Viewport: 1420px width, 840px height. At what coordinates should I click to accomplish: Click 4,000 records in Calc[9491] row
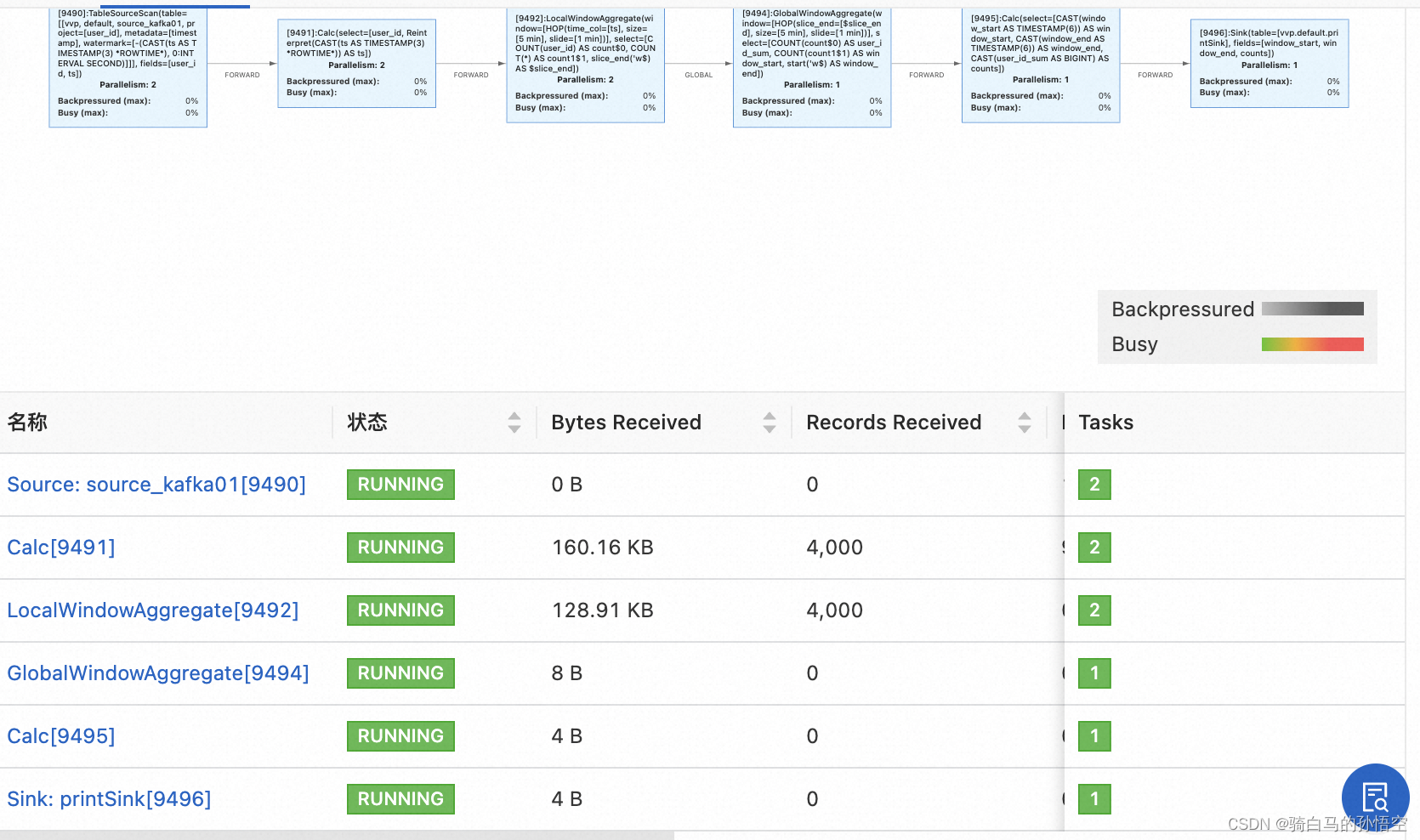tap(834, 548)
